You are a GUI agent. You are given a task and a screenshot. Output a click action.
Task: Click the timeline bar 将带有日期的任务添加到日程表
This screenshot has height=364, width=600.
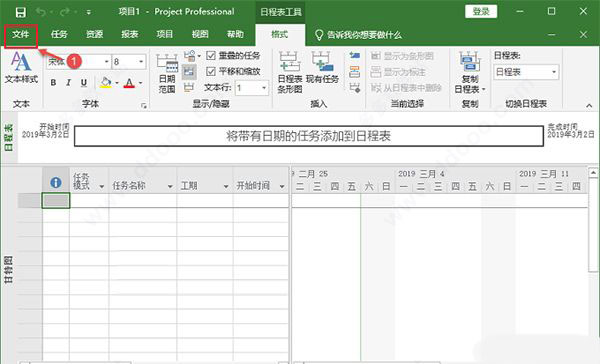tap(309, 136)
